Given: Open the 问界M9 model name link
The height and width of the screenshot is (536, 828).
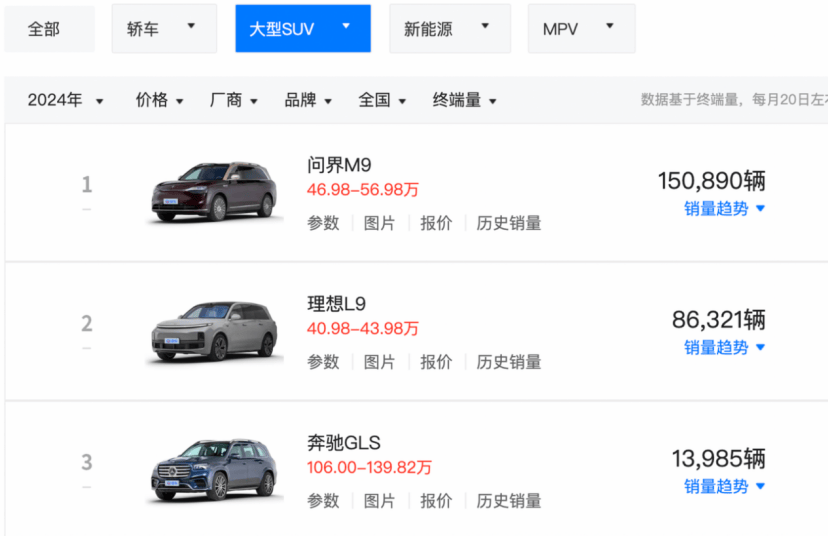Looking at the screenshot, I should click(339, 165).
